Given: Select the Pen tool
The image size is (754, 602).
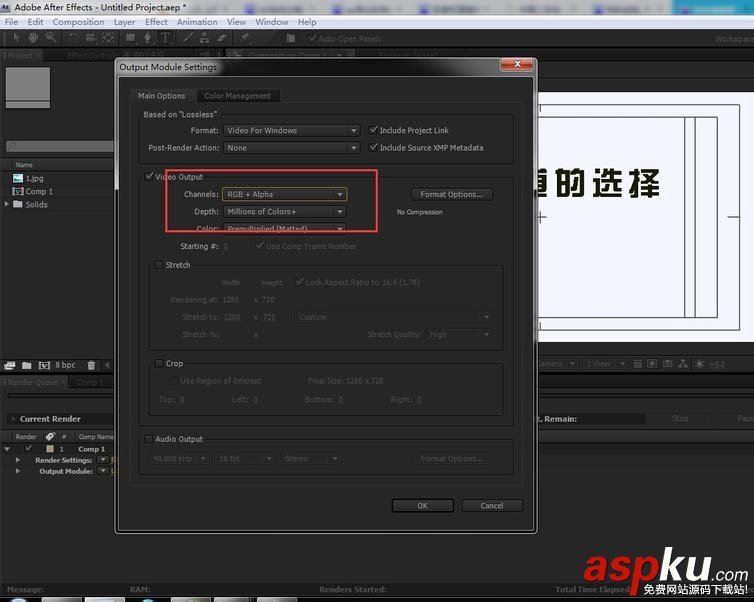Looking at the screenshot, I should point(148,38).
